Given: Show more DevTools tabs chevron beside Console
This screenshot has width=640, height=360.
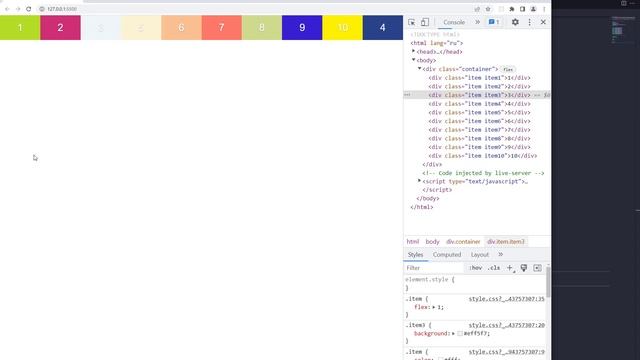Looking at the screenshot, I should (478, 22).
